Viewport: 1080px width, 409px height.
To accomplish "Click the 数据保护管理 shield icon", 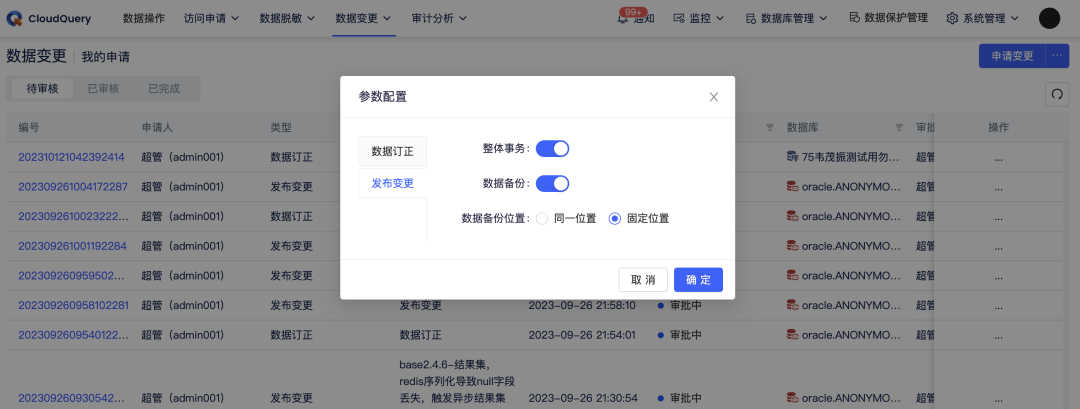I will click(854, 18).
